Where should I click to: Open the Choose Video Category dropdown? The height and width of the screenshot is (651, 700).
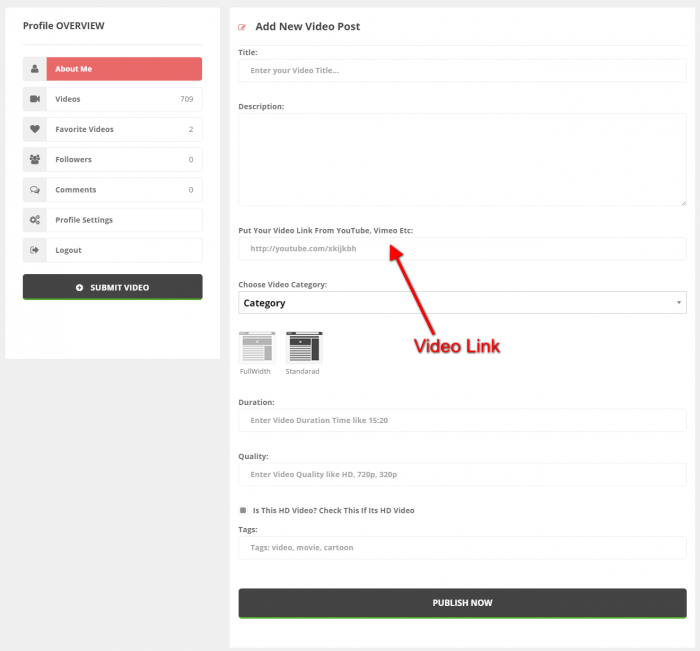pyautogui.click(x=462, y=303)
